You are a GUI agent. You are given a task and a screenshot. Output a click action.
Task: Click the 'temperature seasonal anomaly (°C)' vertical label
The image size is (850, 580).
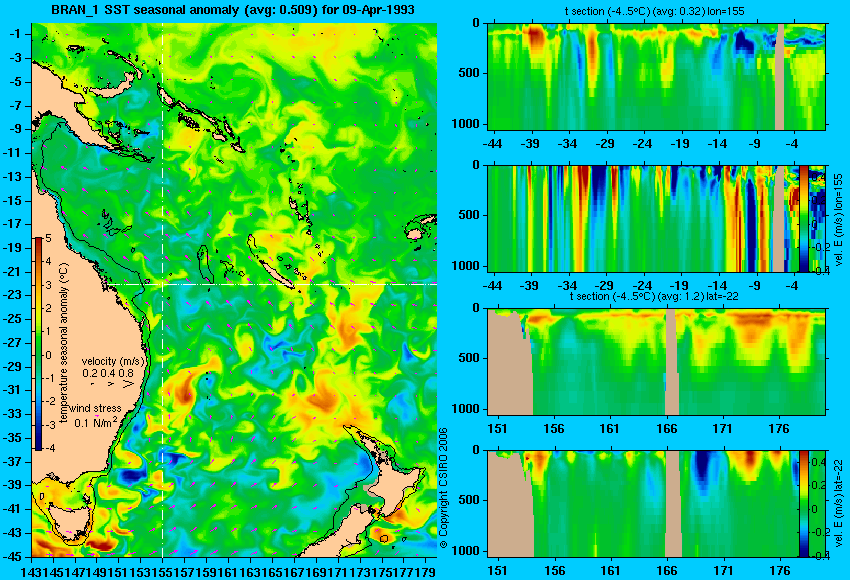(64, 343)
